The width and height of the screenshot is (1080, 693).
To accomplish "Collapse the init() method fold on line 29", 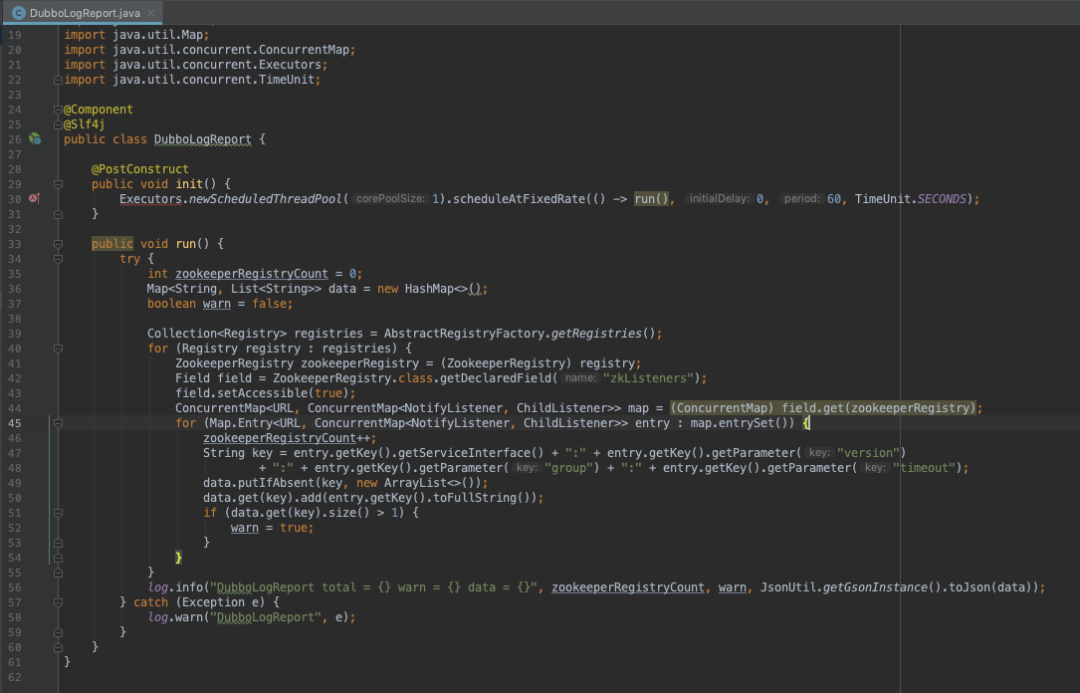I will pos(59,184).
